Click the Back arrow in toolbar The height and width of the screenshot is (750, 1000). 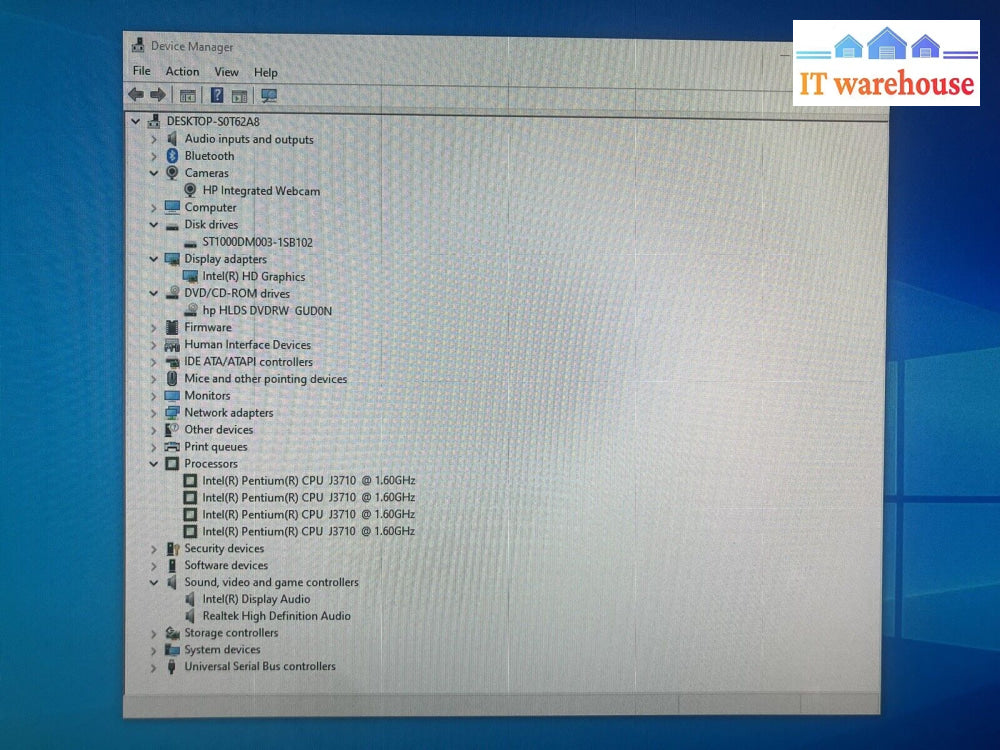coord(136,95)
